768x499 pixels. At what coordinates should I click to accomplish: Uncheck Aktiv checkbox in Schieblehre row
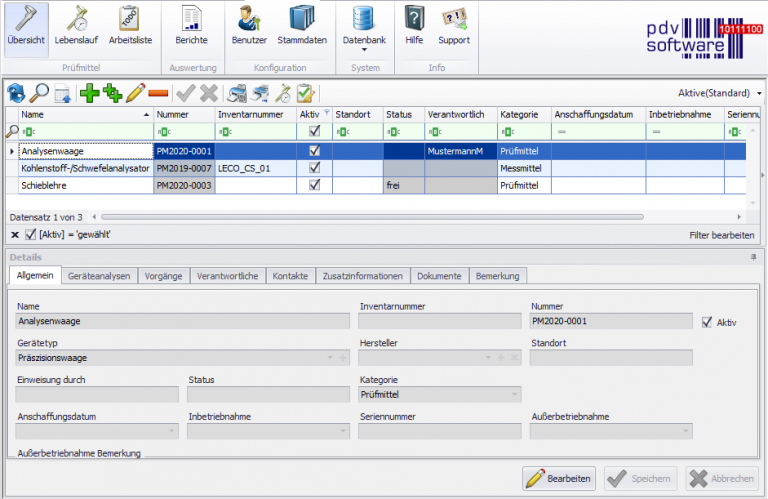[315, 185]
